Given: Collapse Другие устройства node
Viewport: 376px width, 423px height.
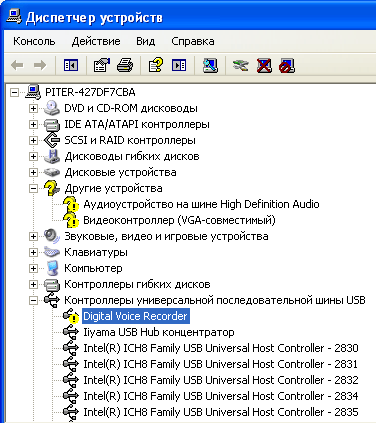Looking at the screenshot, I should tap(33, 188).
